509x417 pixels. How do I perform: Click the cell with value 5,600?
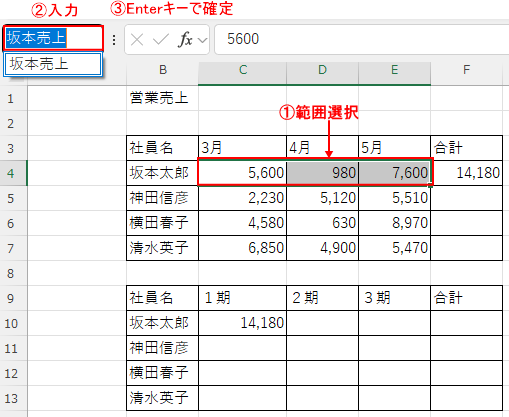[x=243, y=173]
